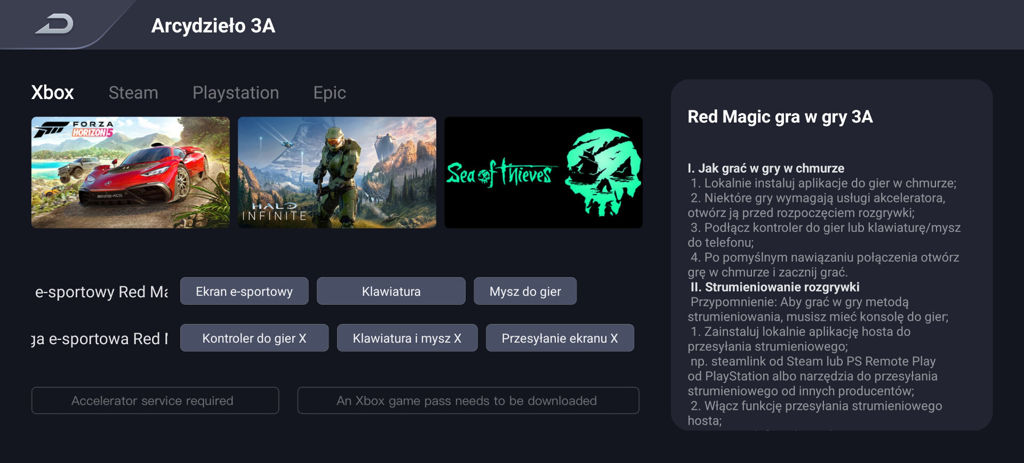
Task: Click the Klawiatura button
Action: point(391,291)
